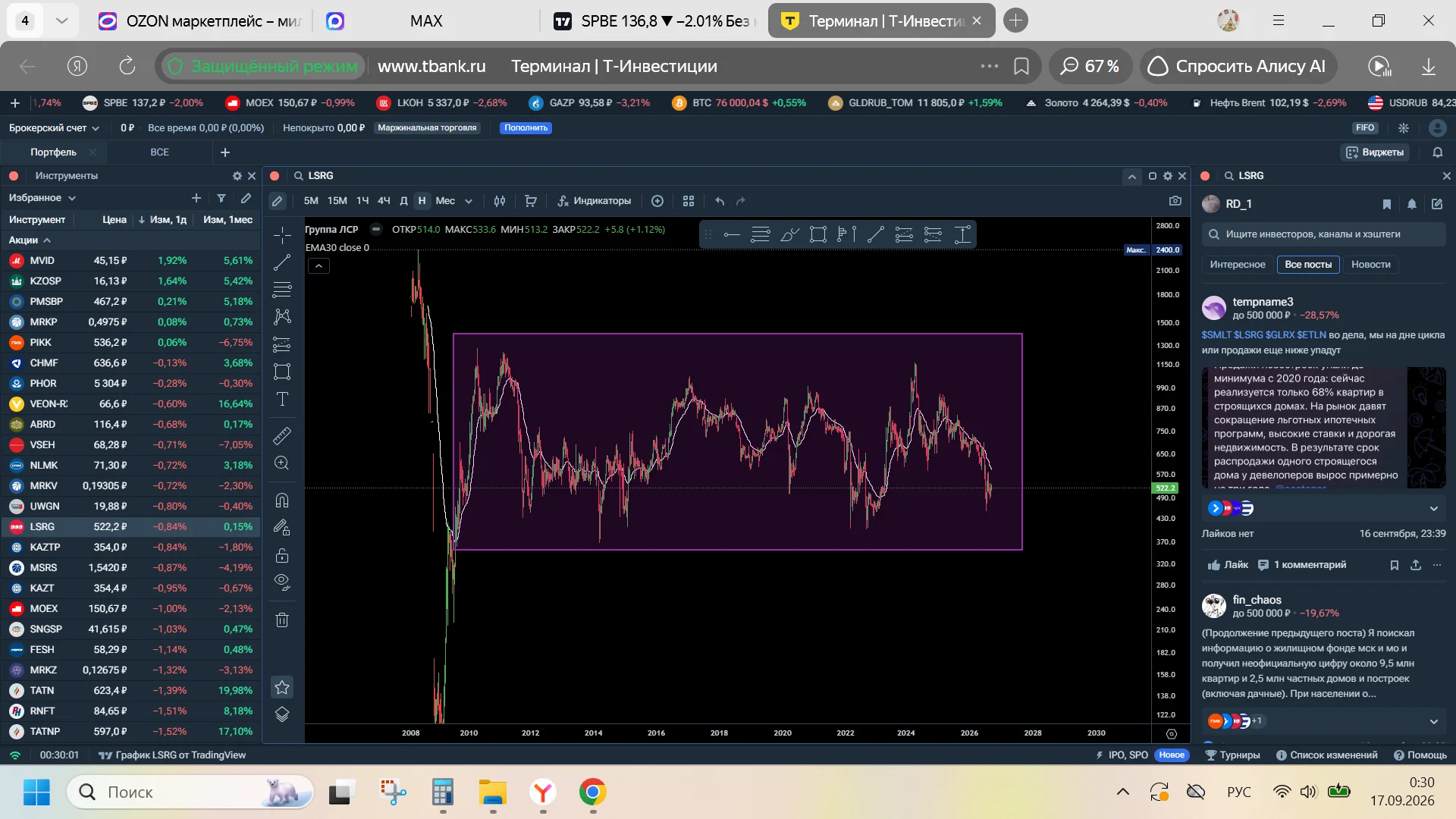Create a new post with compose icon
1456x819 pixels.
coord(1437,204)
